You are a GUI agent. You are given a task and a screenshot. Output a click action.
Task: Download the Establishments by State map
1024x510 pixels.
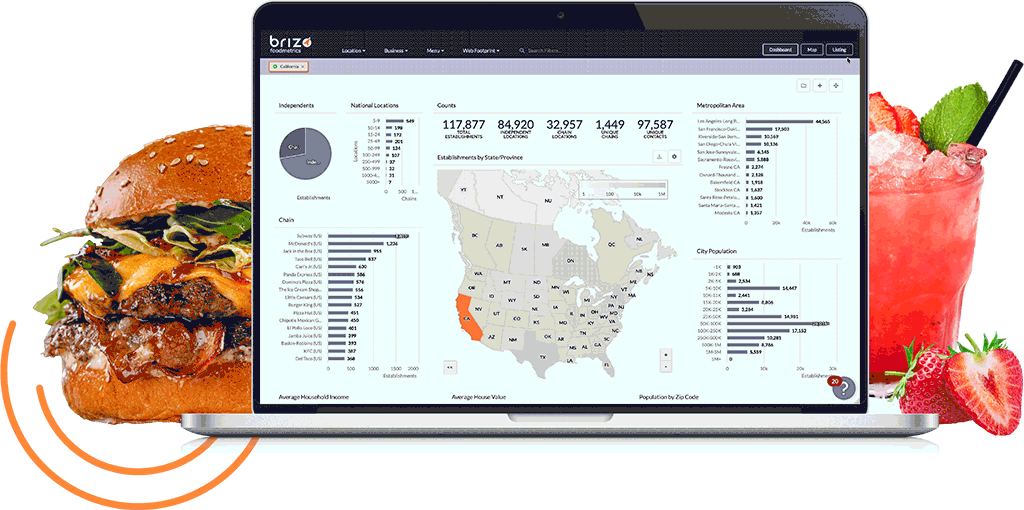click(660, 157)
